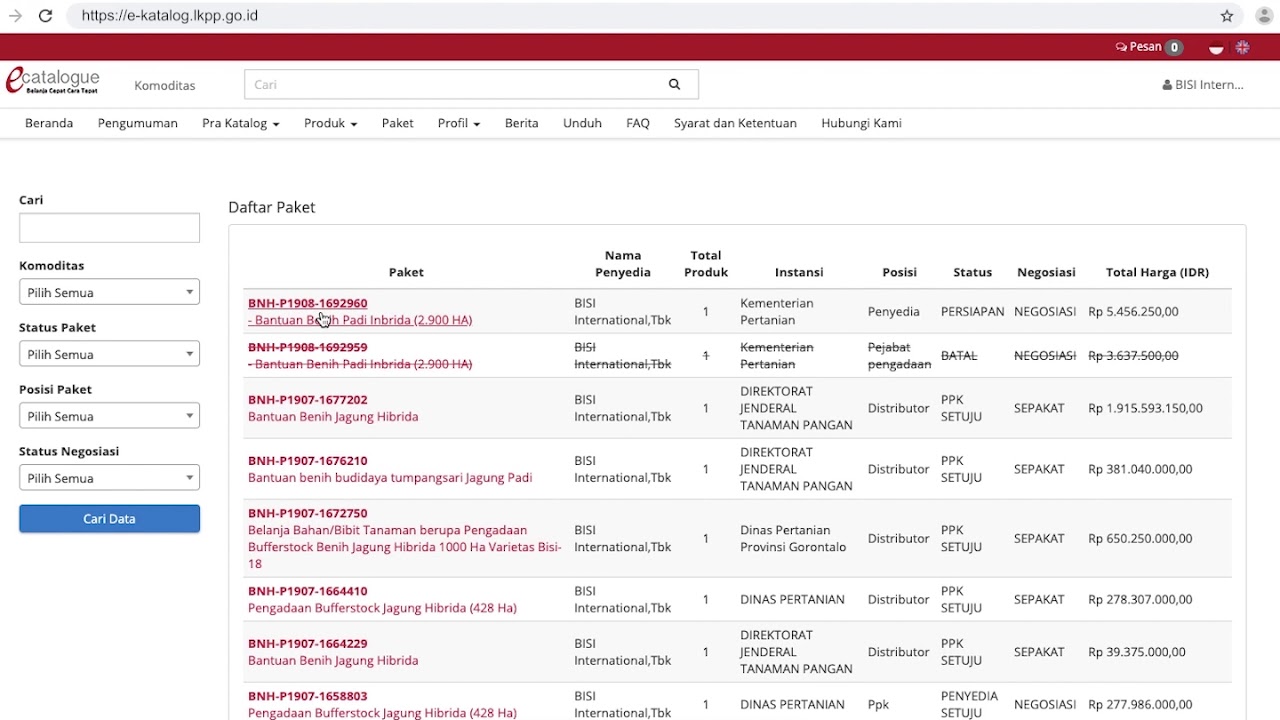This screenshot has width=1280, height=720.
Task: Click the Rp 5.456.250,00 price cell
Action: (x=1133, y=312)
